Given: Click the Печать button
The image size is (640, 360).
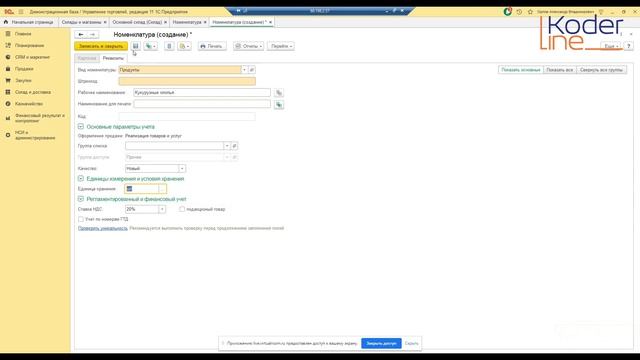Looking at the screenshot, I should [x=211, y=46].
